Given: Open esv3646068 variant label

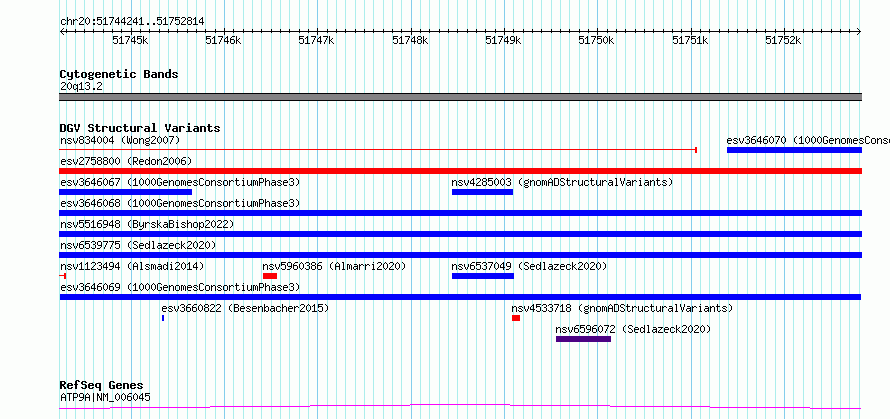Looking at the screenshot, I should (180, 203).
